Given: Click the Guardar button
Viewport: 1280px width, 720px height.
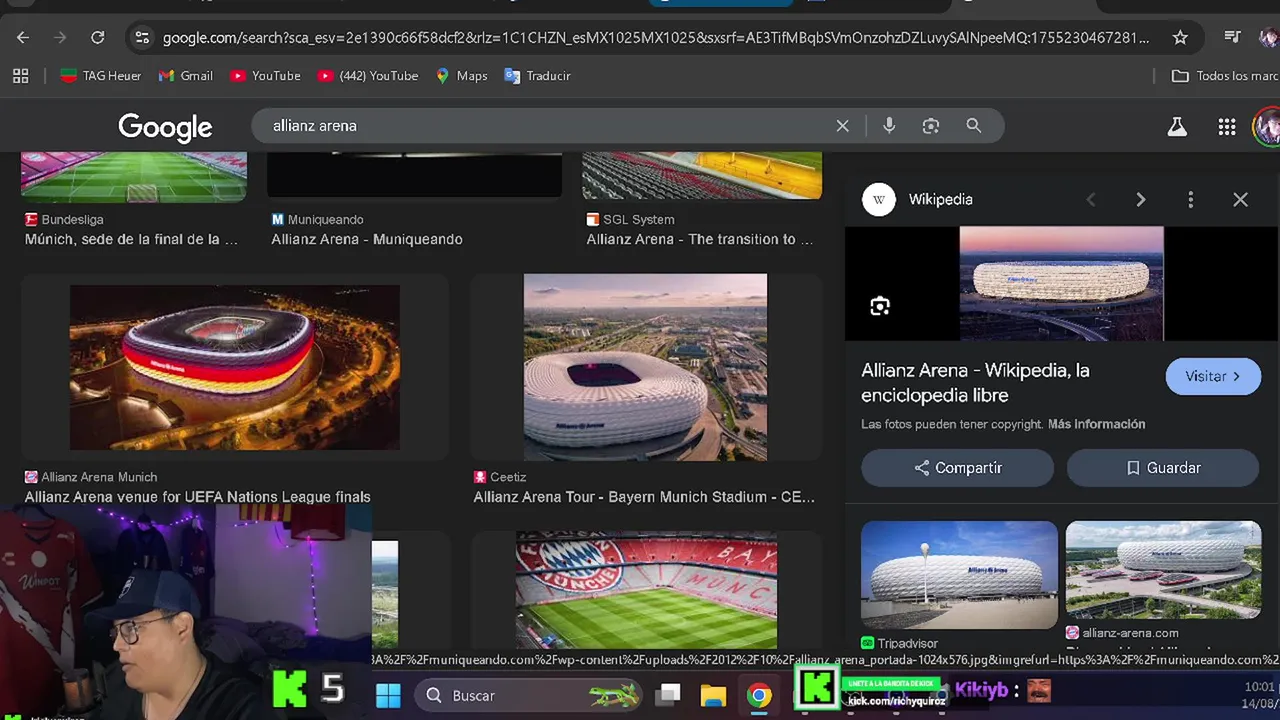Looking at the screenshot, I should point(1163,468).
